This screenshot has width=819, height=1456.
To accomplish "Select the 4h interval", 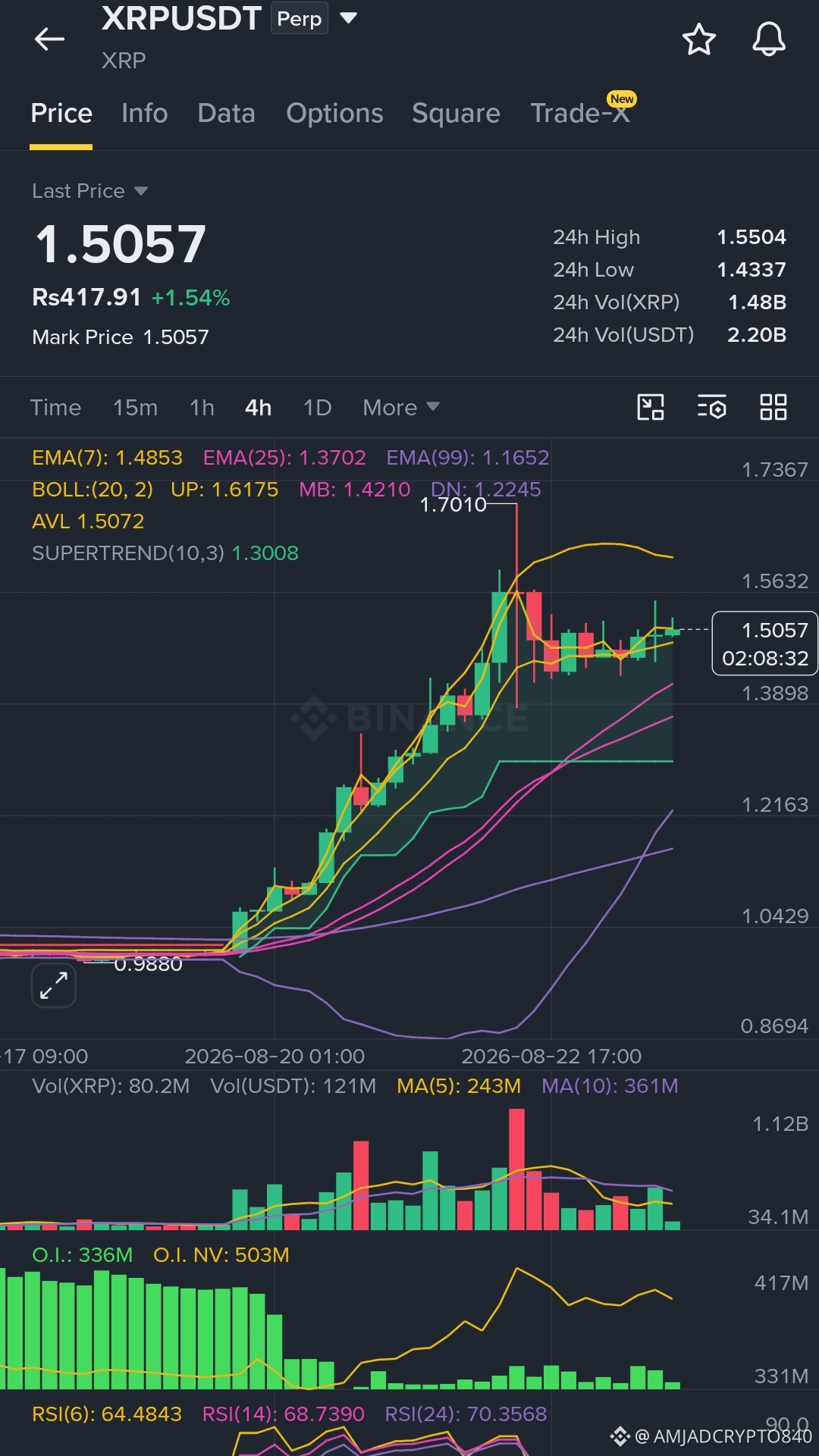I will [258, 408].
